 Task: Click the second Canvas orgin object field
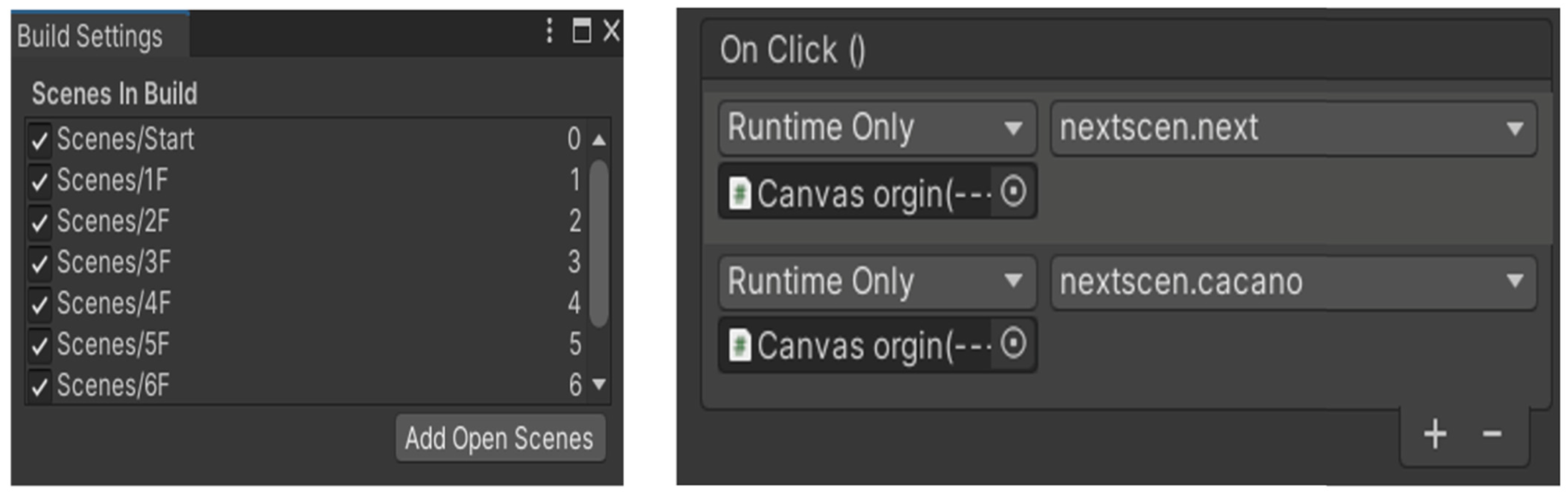pyautogui.click(x=858, y=345)
